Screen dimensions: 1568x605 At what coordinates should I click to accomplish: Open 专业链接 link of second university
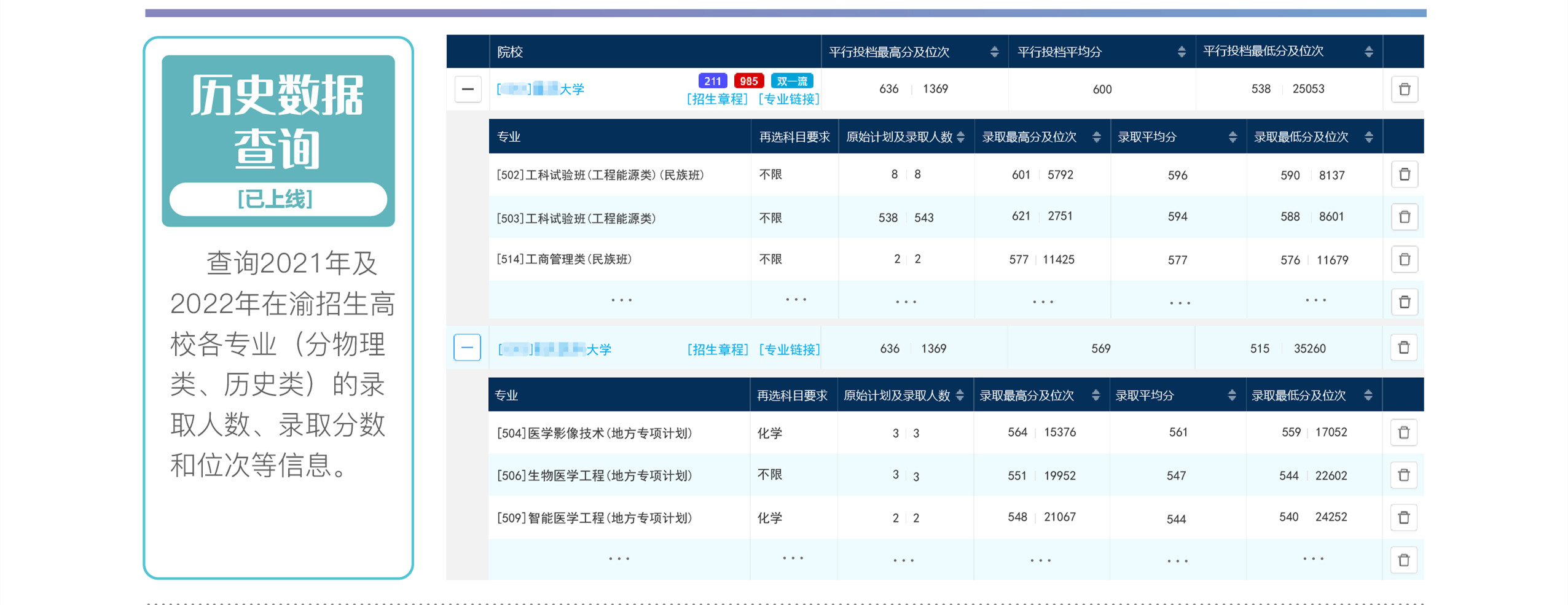[790, 349]
